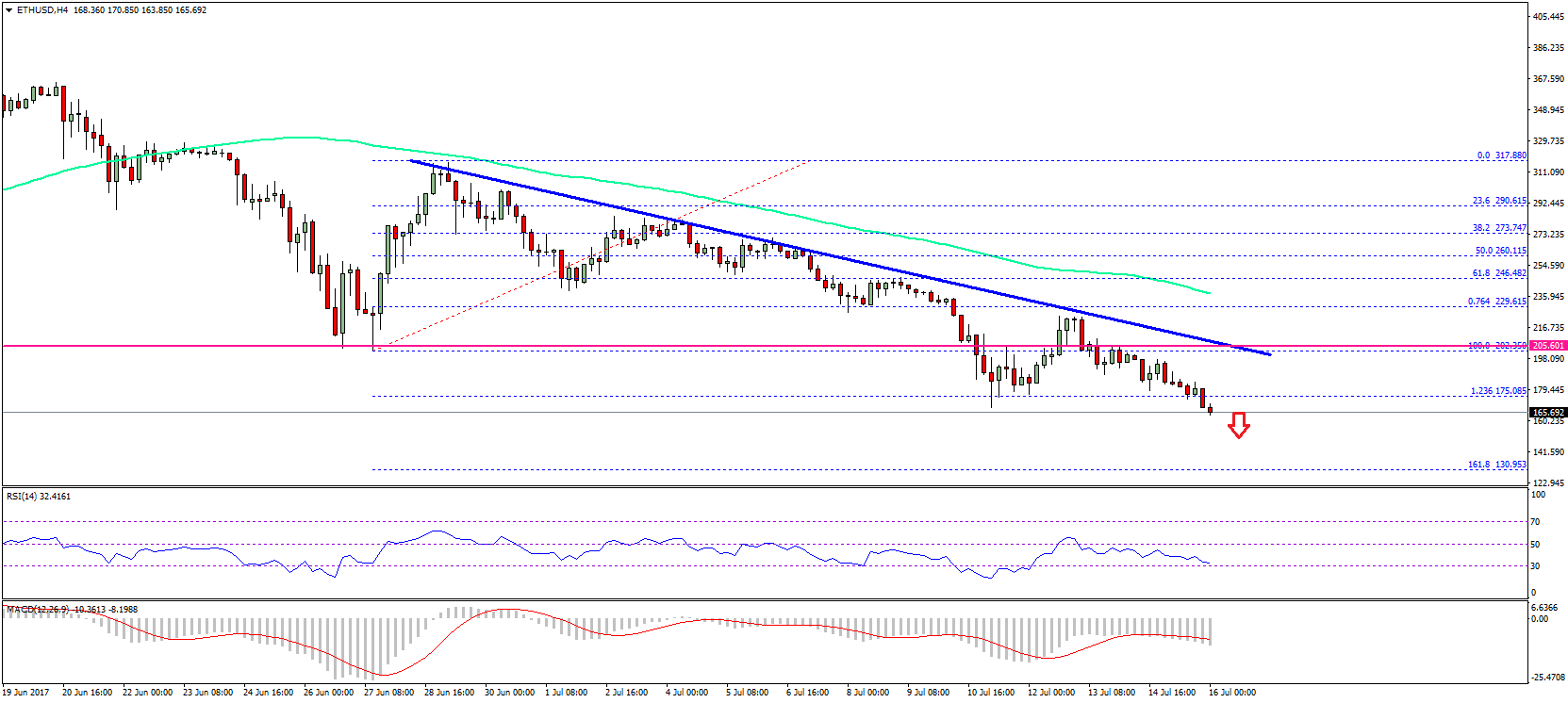Click the 14 Jul 16:00 time label
The image size is (1568, 703).
click(x=1171, y=693)
